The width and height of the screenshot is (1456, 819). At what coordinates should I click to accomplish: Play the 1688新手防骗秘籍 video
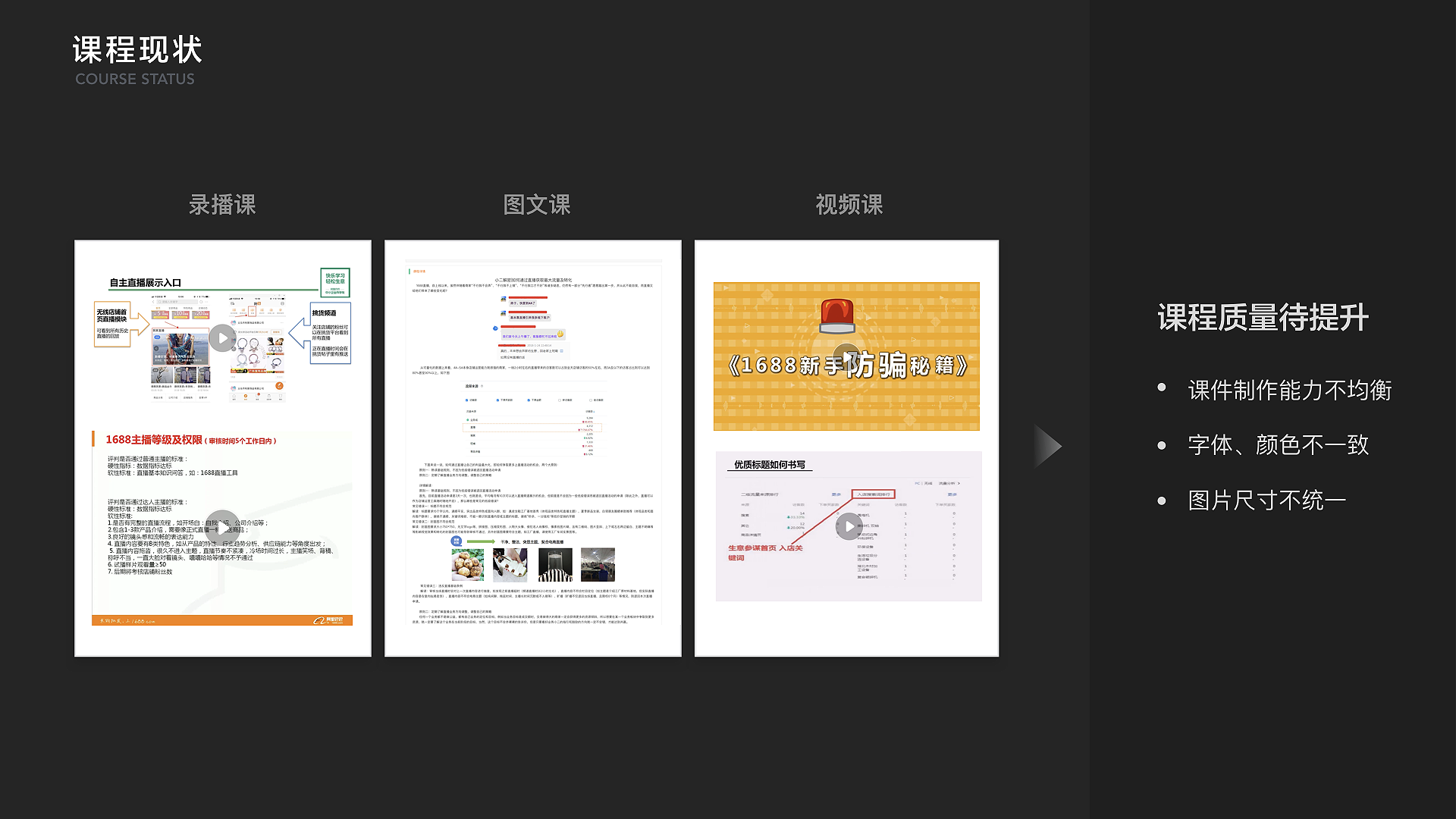coord(846,356)
